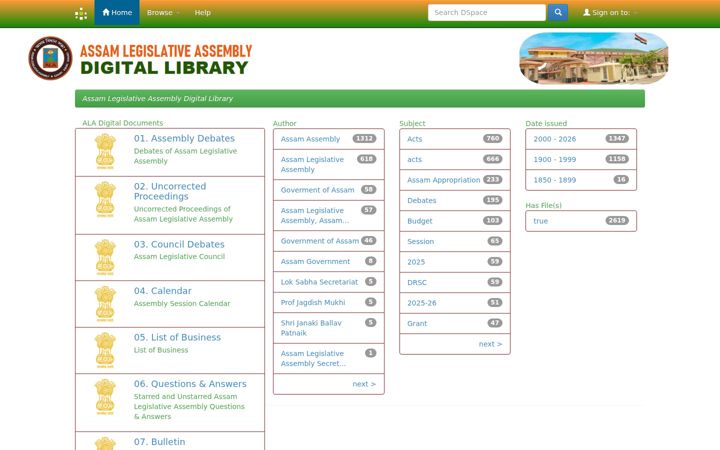Open 02. Uncorrected Proceedings collection

click(170, 191)
